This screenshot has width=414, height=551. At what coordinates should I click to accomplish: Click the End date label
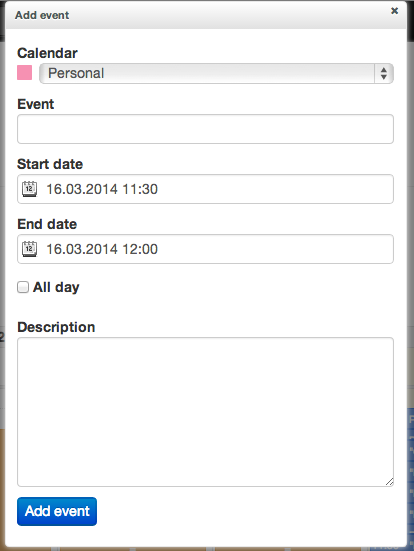coord(47,224)
